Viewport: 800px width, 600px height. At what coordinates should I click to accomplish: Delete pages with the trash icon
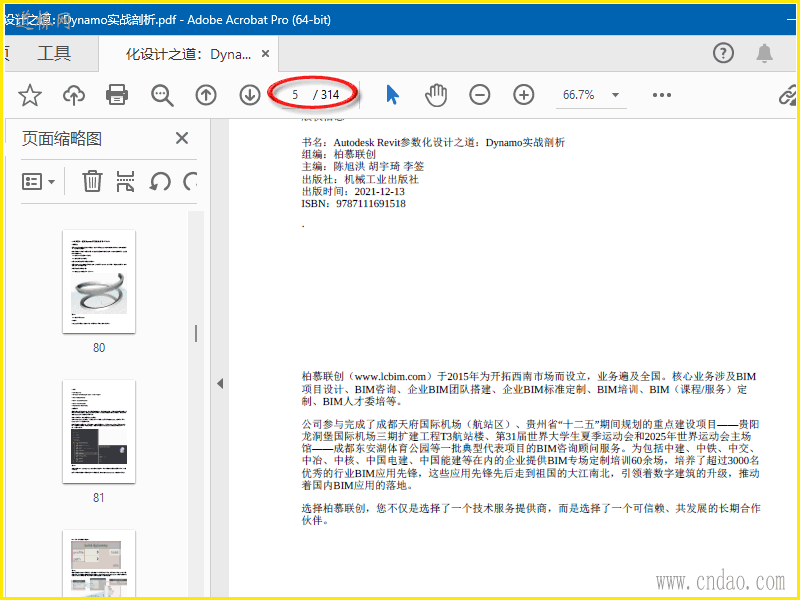92,181
